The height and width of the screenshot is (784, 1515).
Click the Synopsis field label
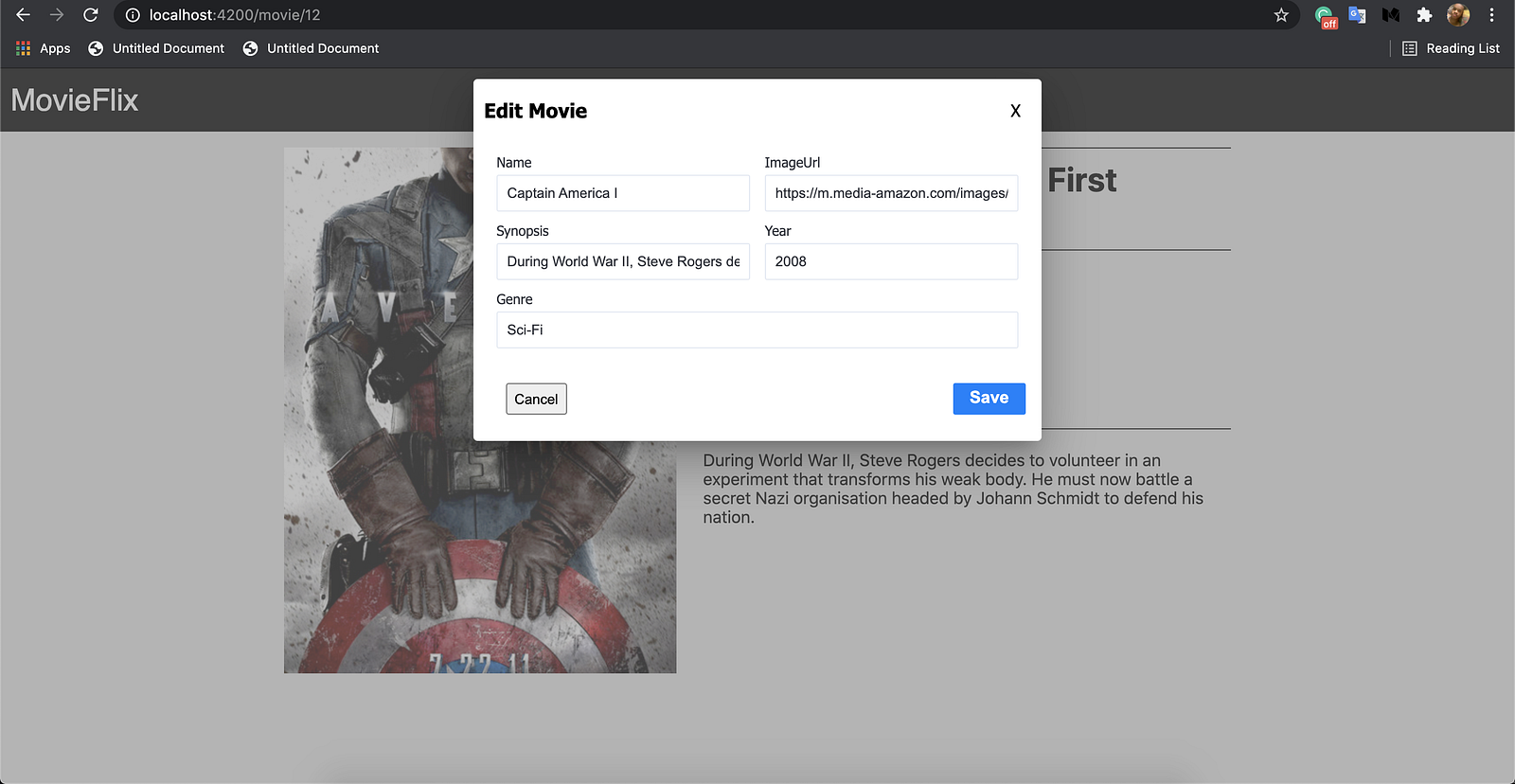click(x=523, y=231)
